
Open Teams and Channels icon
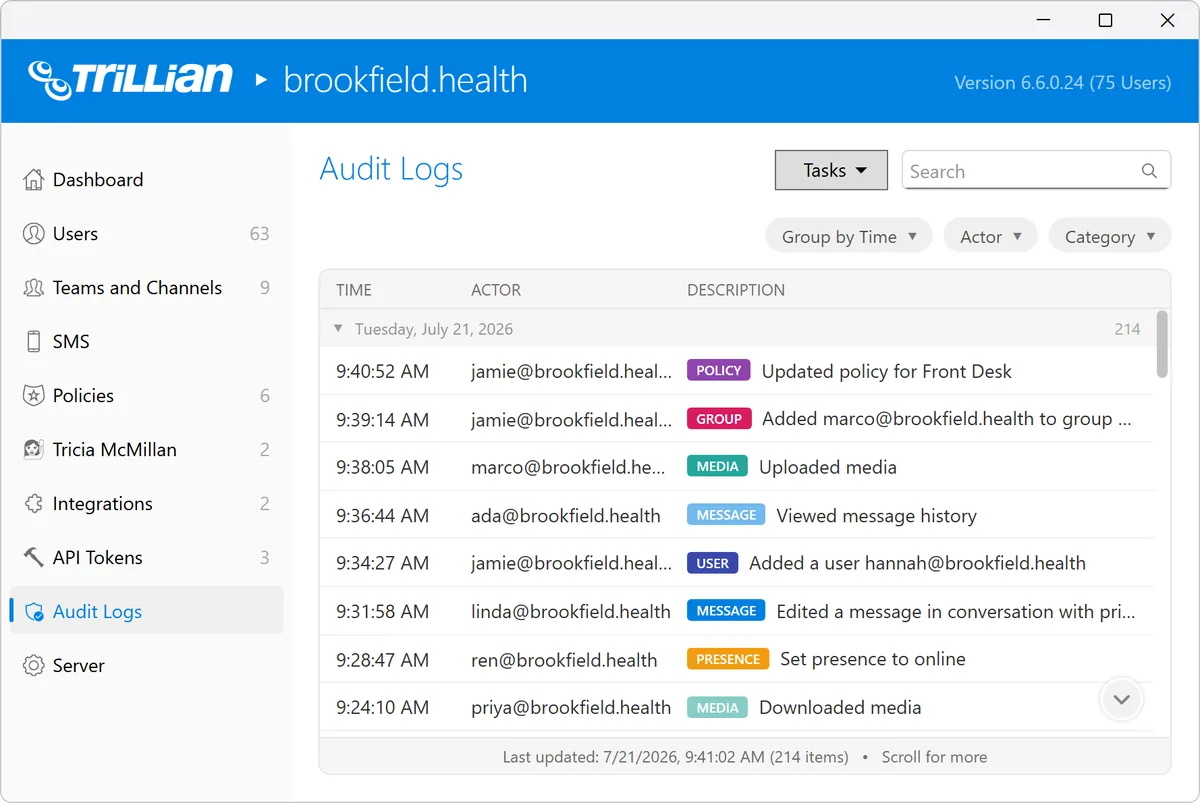[34, 288]
